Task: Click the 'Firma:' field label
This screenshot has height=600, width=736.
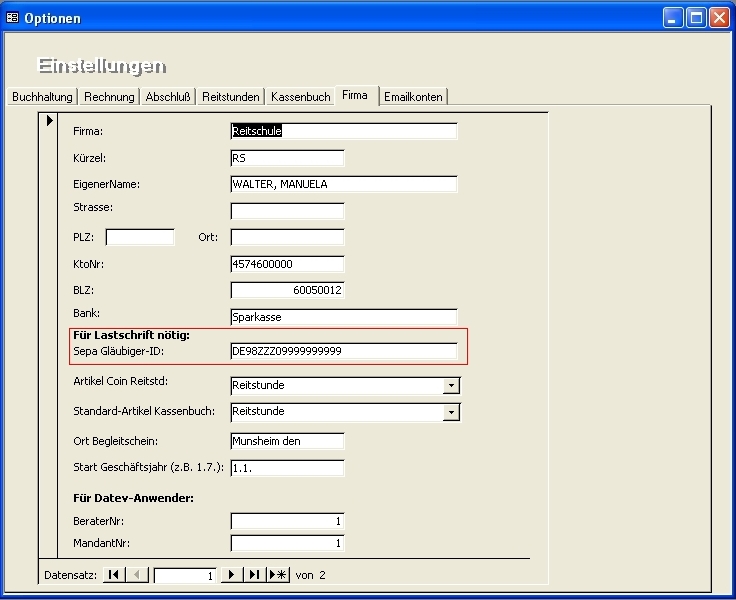Action: coord(88,131)
